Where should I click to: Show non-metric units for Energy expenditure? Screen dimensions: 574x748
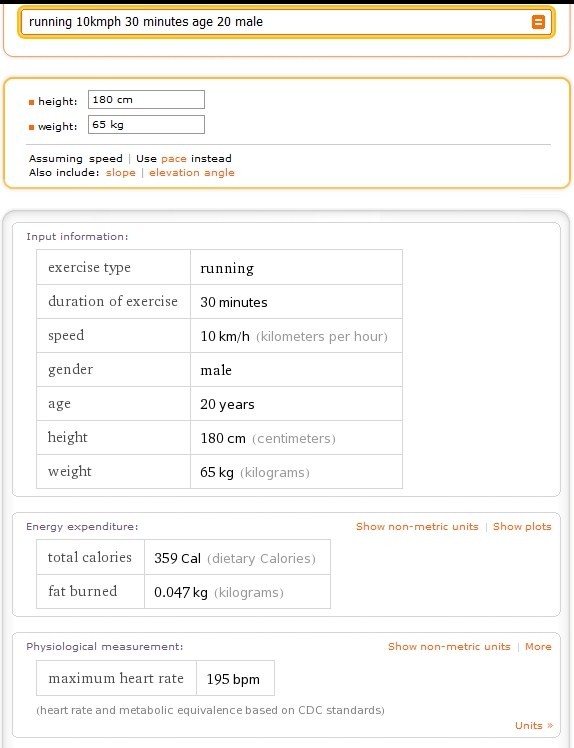(417, 526)
